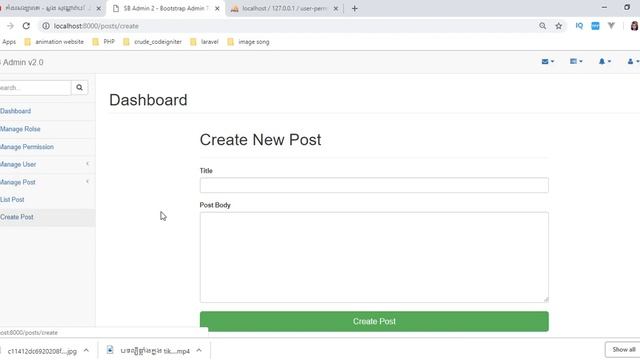Close the SB Admin 2 tab
This screenshot has height=360, width=640.
217,8
